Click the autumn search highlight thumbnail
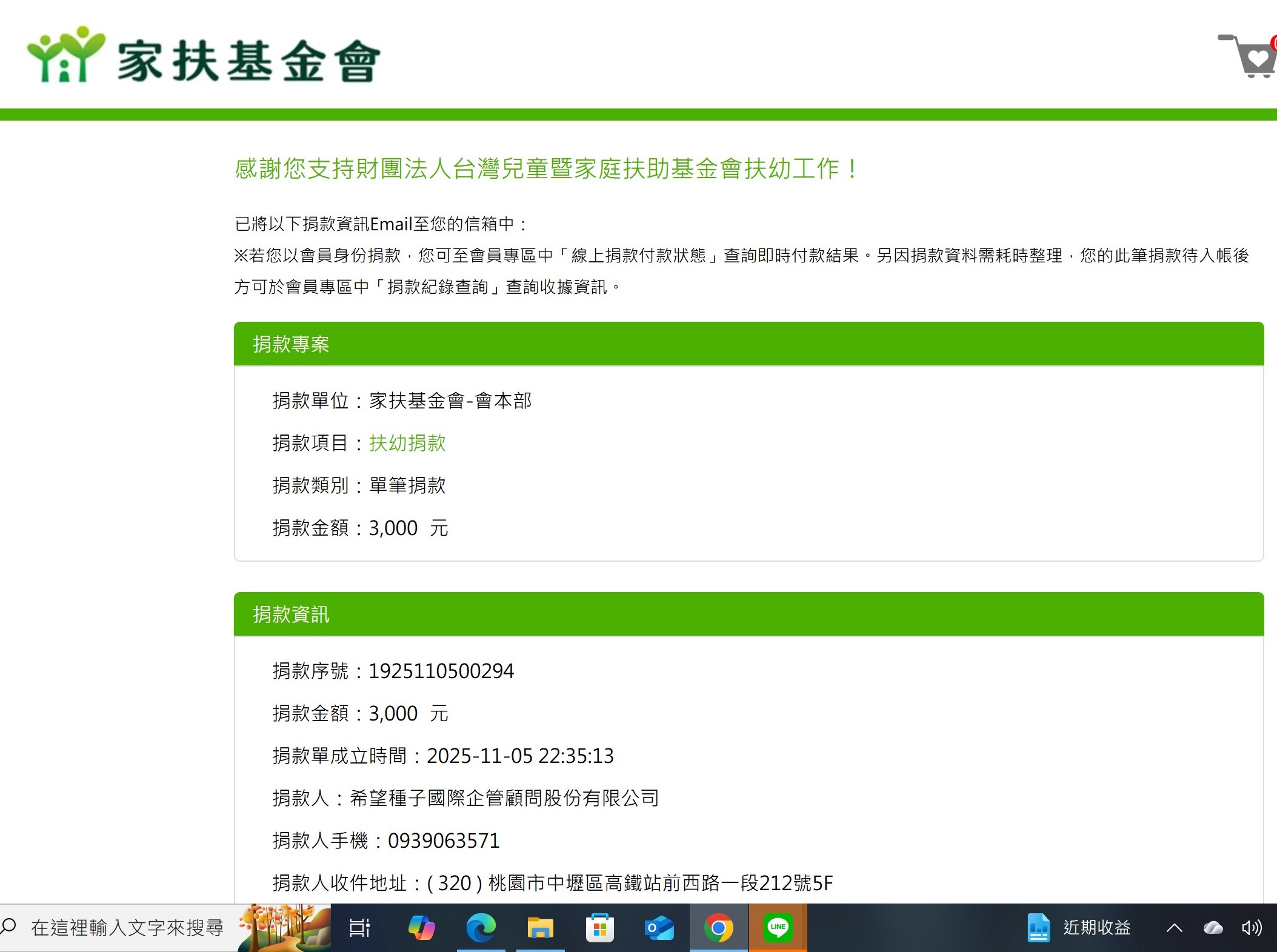 (x=284, y=928)
